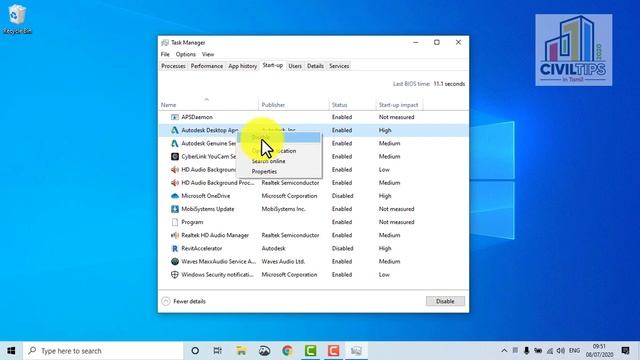This screenshot has height=360, width=640.
Task: Switch to the App history tab
Action: click(x=242, y=66)
